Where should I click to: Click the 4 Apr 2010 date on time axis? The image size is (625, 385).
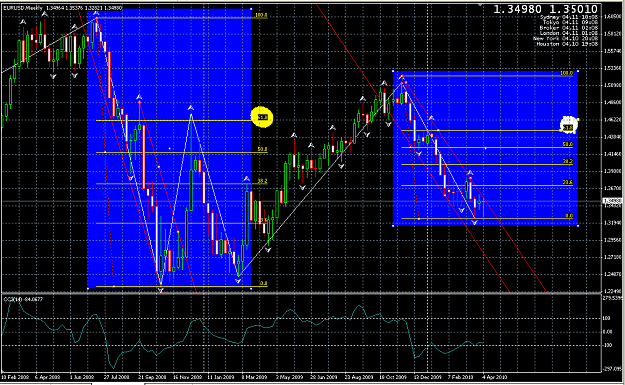pyautogui.click(x=495, y=377)
